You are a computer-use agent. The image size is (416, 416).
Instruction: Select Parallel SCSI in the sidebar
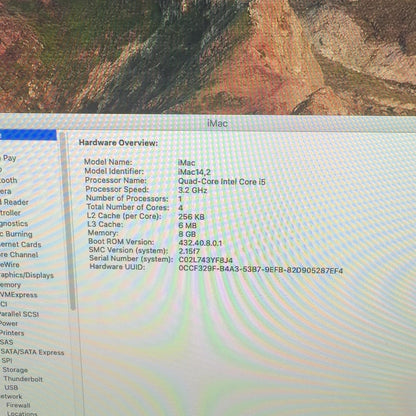19,314
